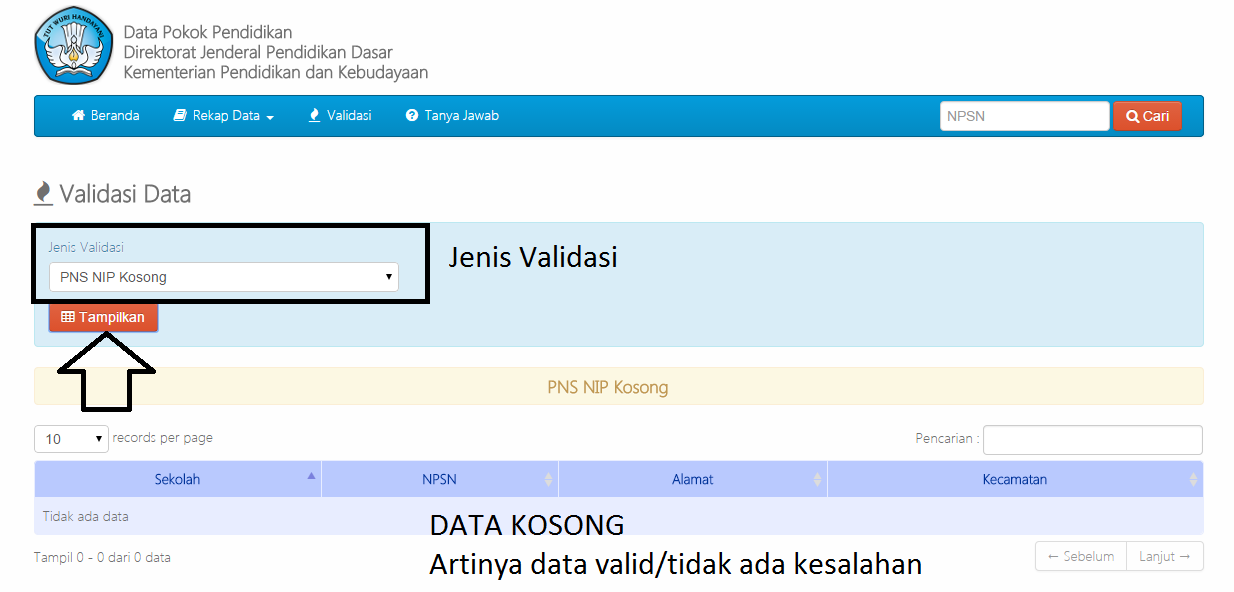Click the home icon beside Beranda
The image size is (1234, 592).
[78, 115]
